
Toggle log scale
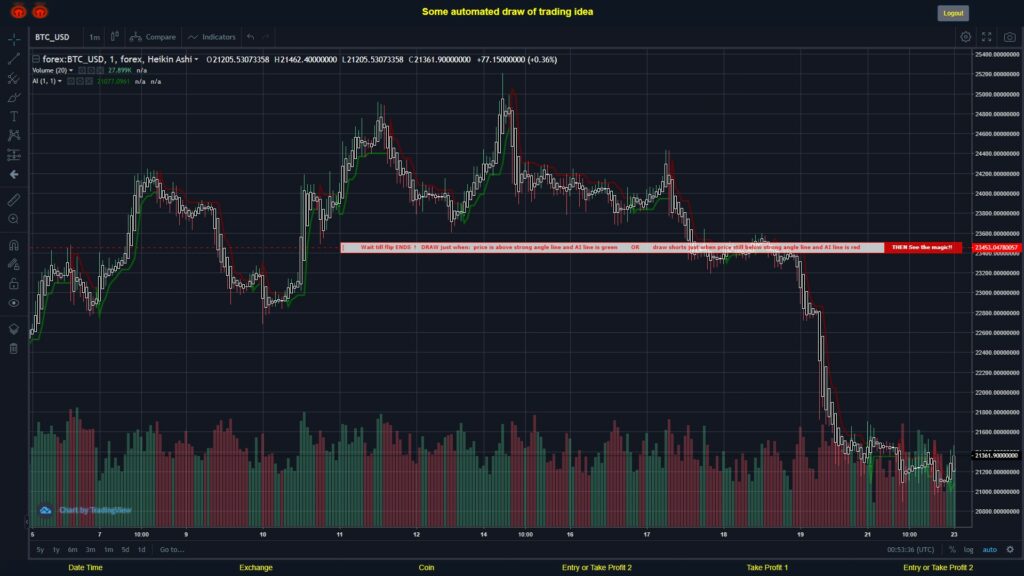pyautogui.click(x=968, y=550)
